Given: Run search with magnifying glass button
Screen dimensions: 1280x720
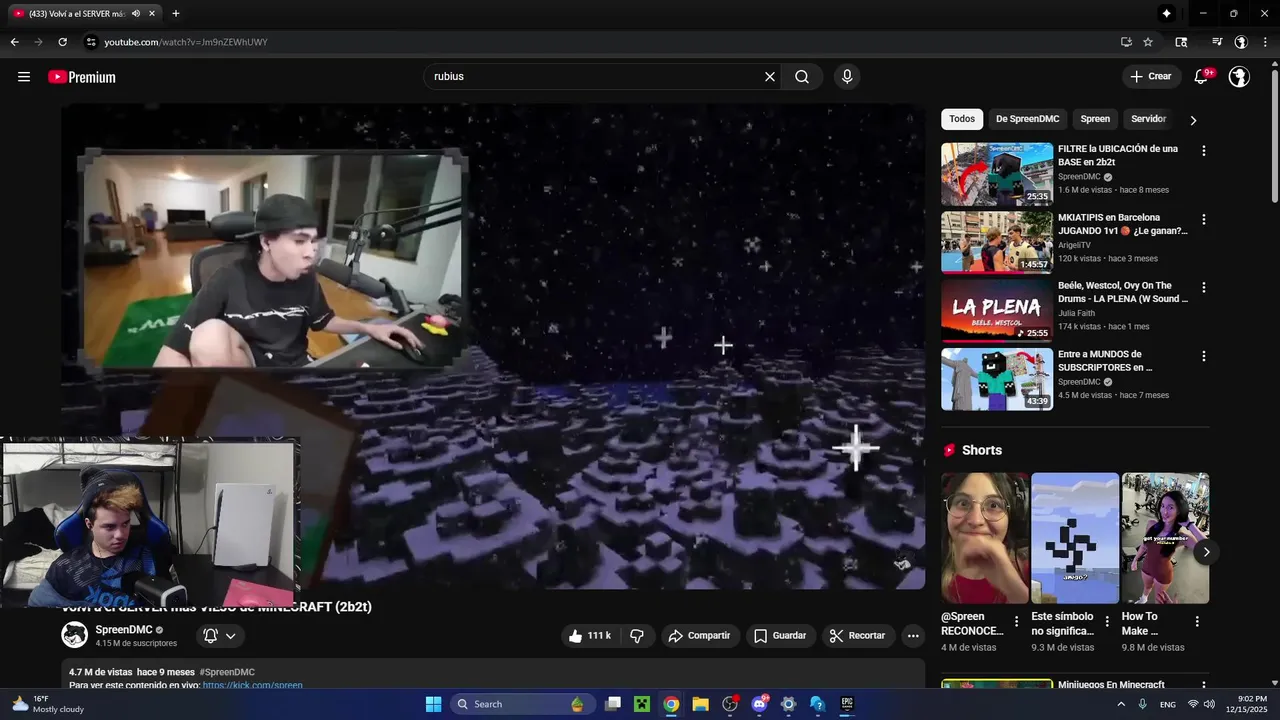Looking at the screenshot, I should (x=802, y=77).
